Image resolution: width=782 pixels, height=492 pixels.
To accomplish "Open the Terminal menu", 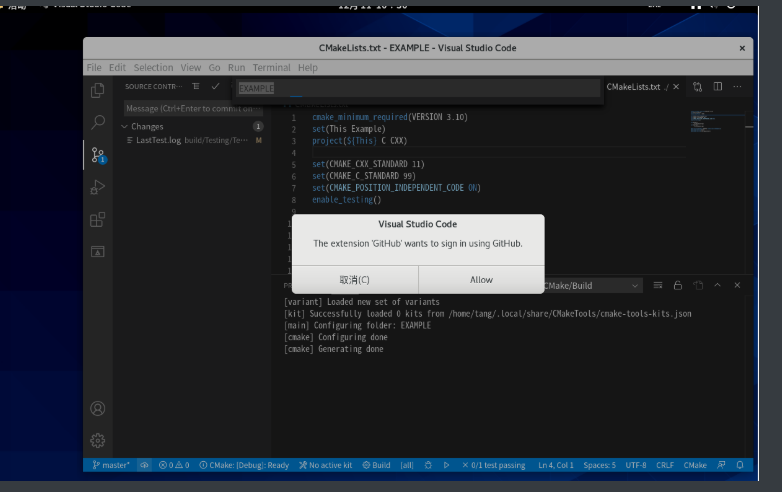I will coord(271,67).
